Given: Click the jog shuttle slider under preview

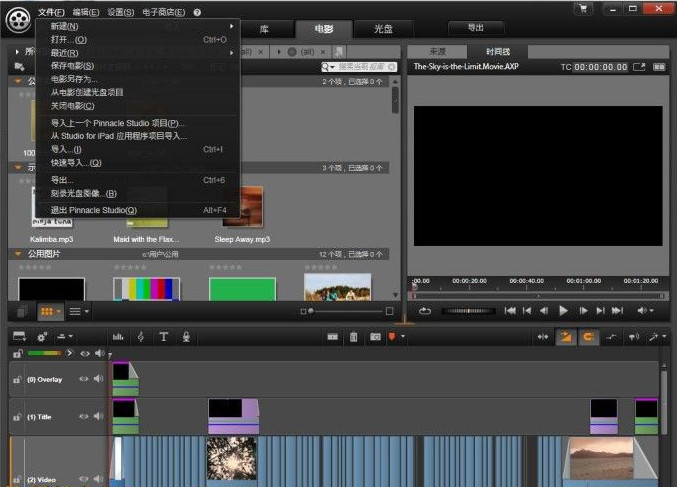Looking at the screenshot, I should pyautogui.click(x=468, y=311).
